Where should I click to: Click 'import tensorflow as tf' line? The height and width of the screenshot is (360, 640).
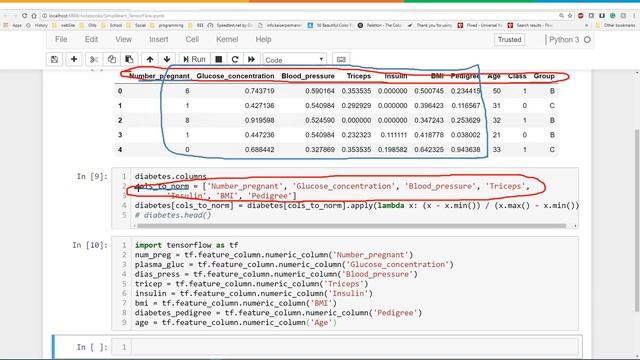[187, 245]
